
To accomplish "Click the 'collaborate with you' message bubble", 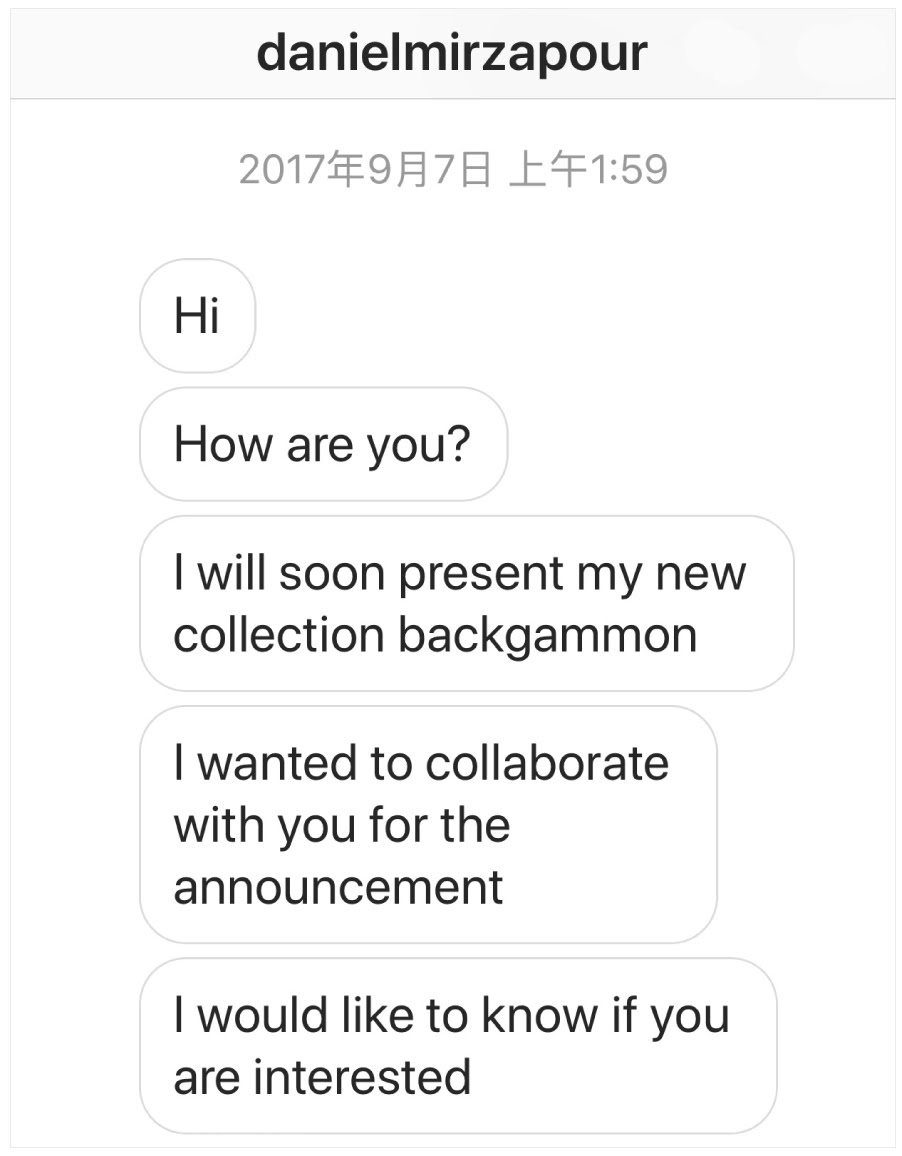I will (x=427, y=824).
